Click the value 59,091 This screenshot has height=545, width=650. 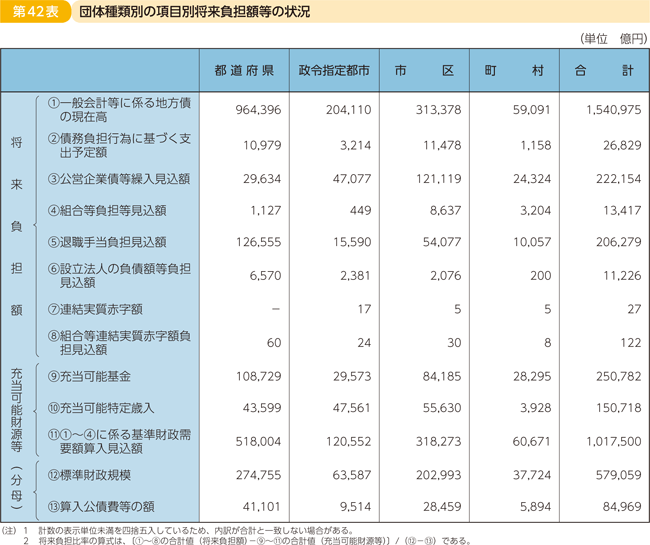tap(532, 110)
